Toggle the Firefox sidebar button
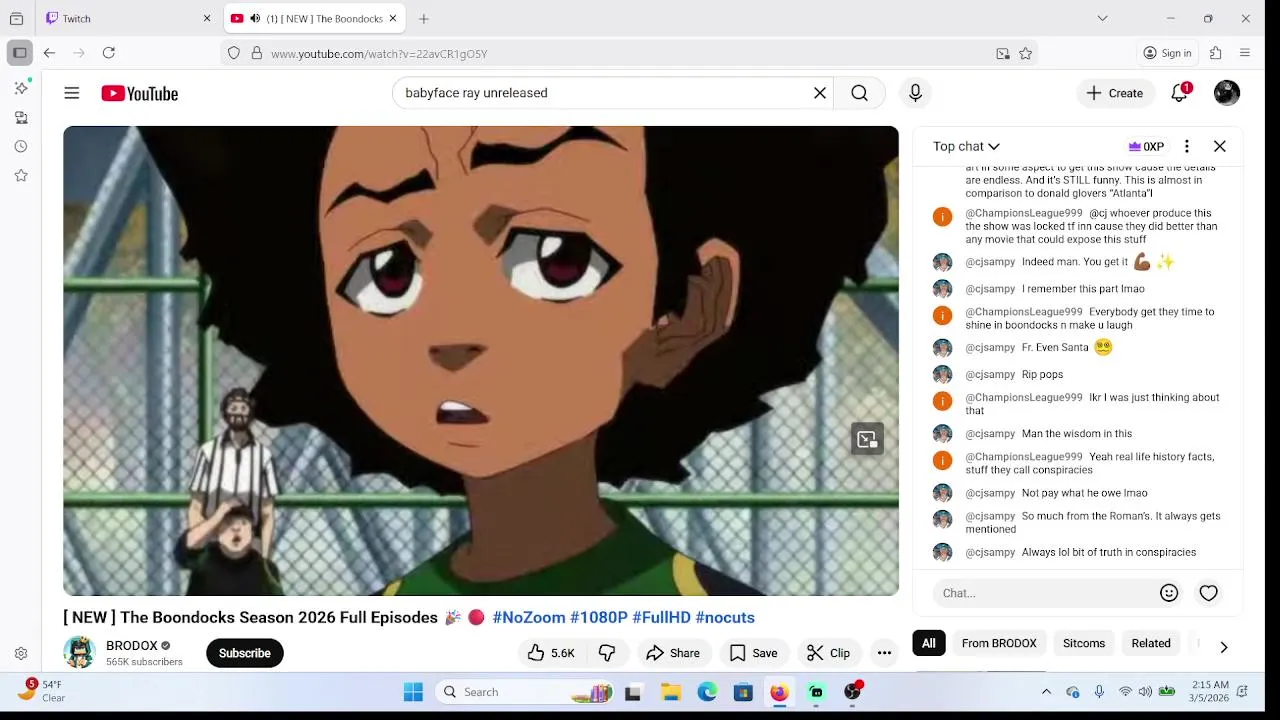1280x720 pixels. [19, 53]
